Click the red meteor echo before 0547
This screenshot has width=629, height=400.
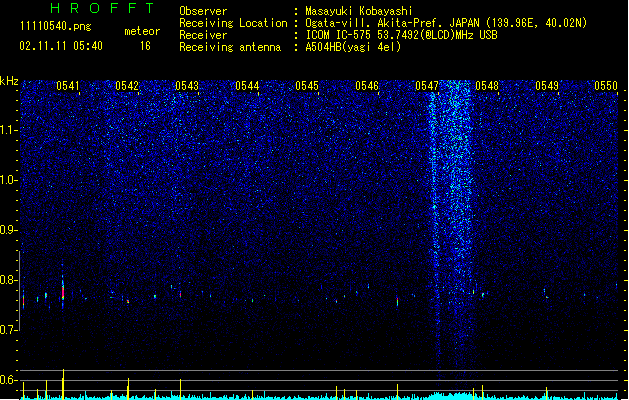398,302
